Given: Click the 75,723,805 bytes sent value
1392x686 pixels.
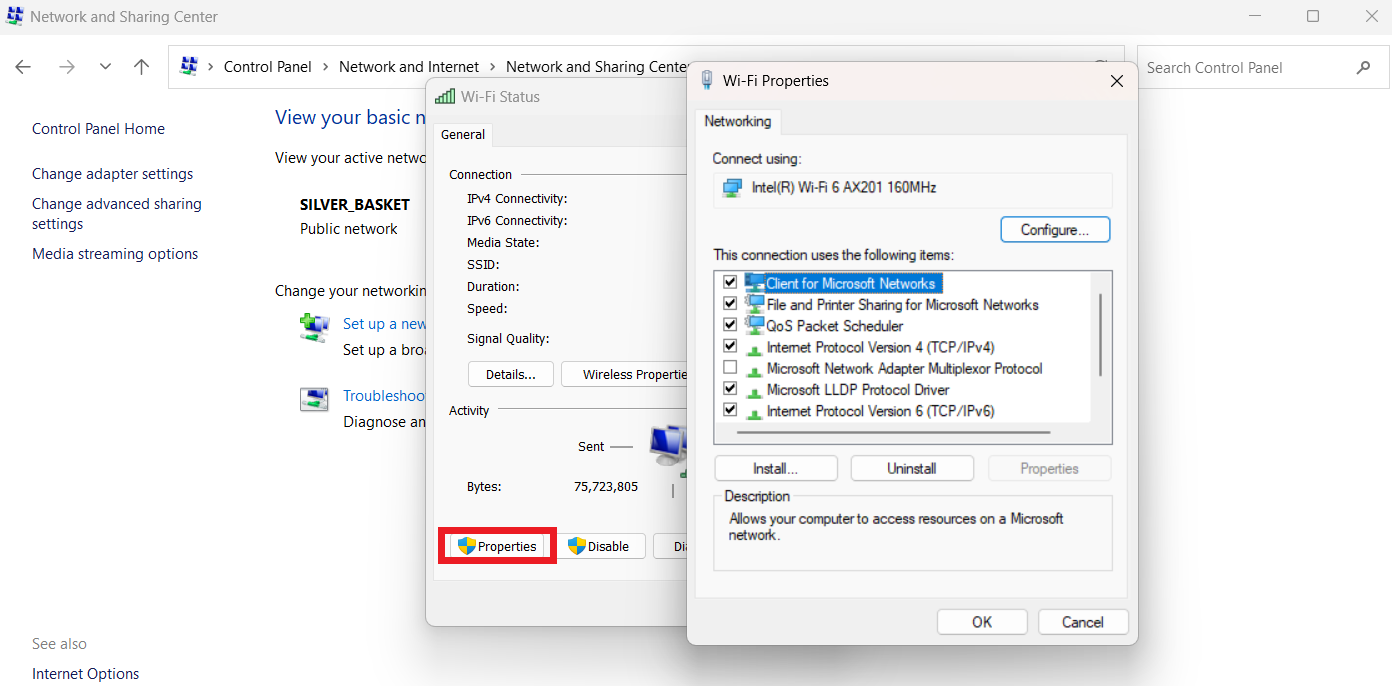Looking at the screenshot, I should click(x=606, y=487).
